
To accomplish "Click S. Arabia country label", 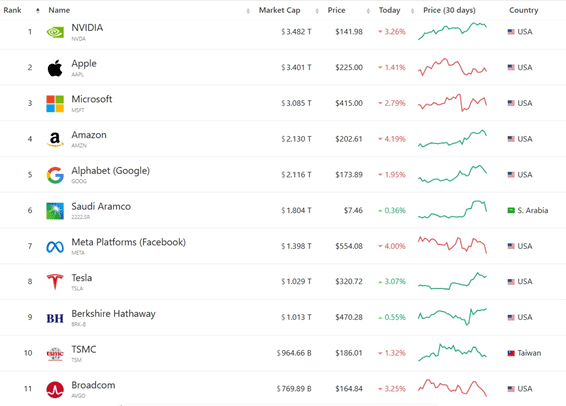I will tap(533, 210).
